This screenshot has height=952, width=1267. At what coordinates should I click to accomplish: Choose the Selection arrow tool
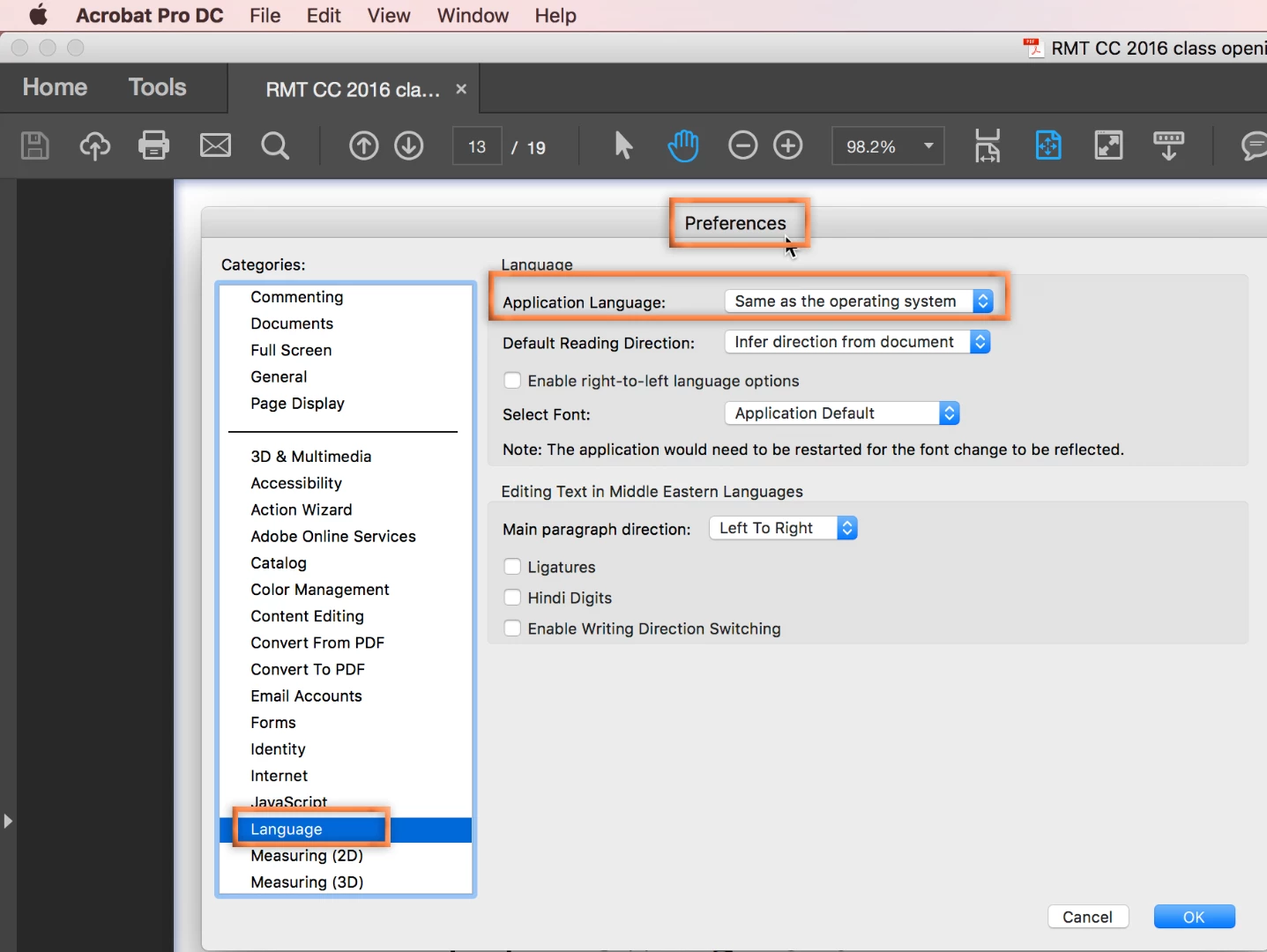click(623, 145)
